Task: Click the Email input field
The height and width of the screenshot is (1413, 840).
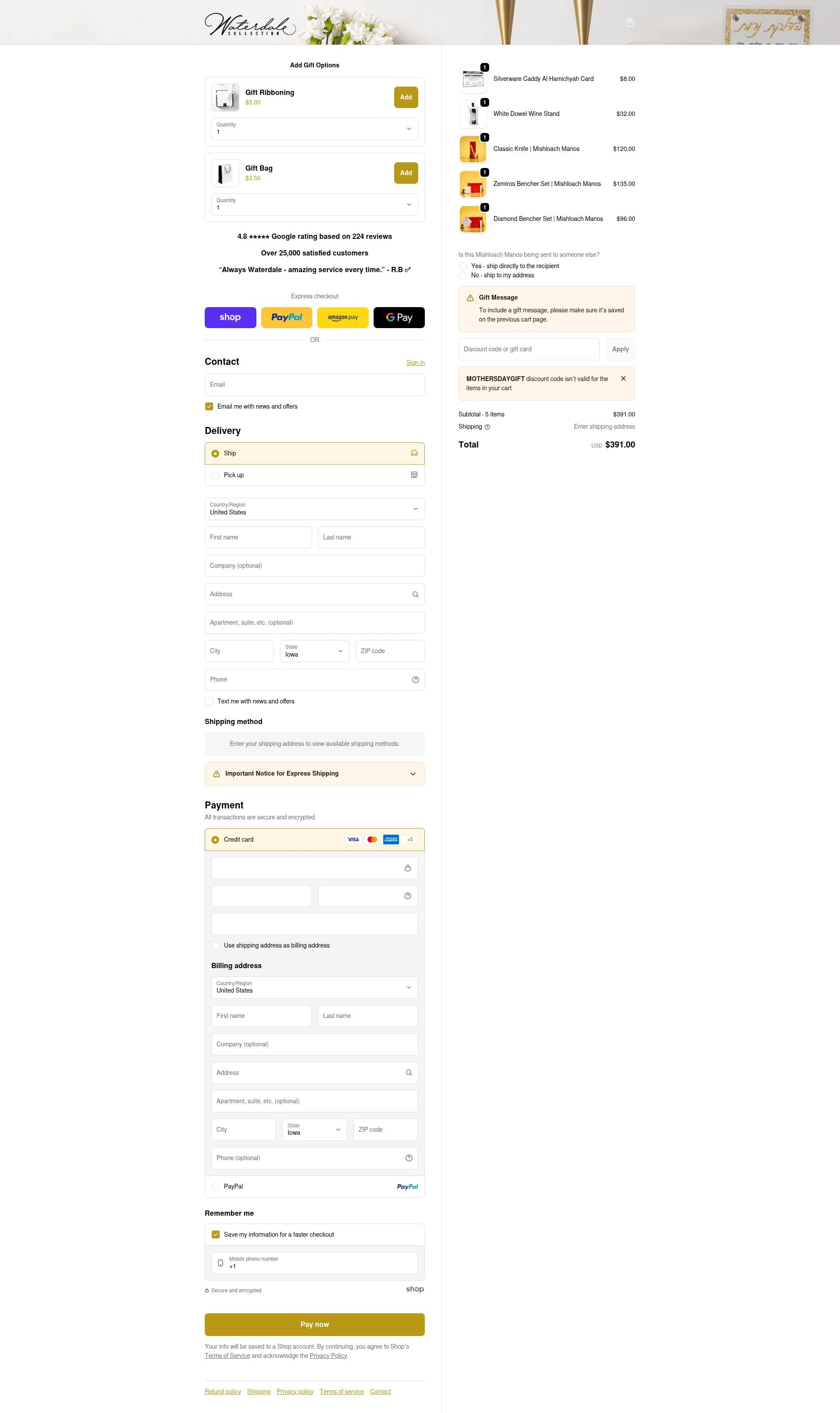Action: pos(314,384)
